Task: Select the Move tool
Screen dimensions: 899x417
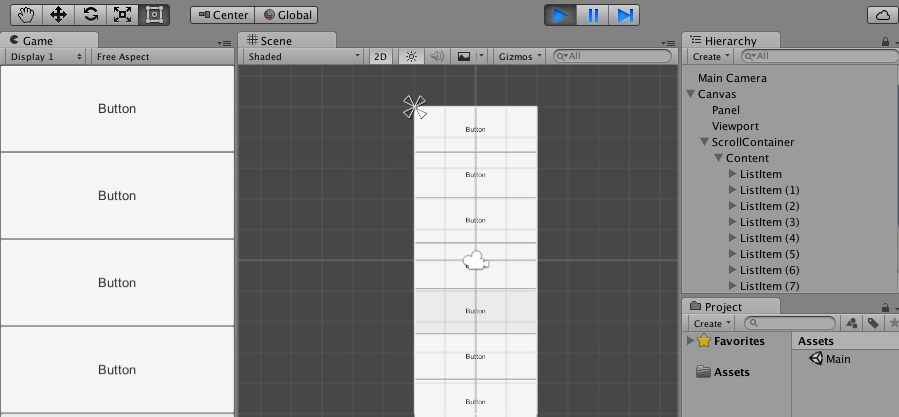Action: point(58,15)
